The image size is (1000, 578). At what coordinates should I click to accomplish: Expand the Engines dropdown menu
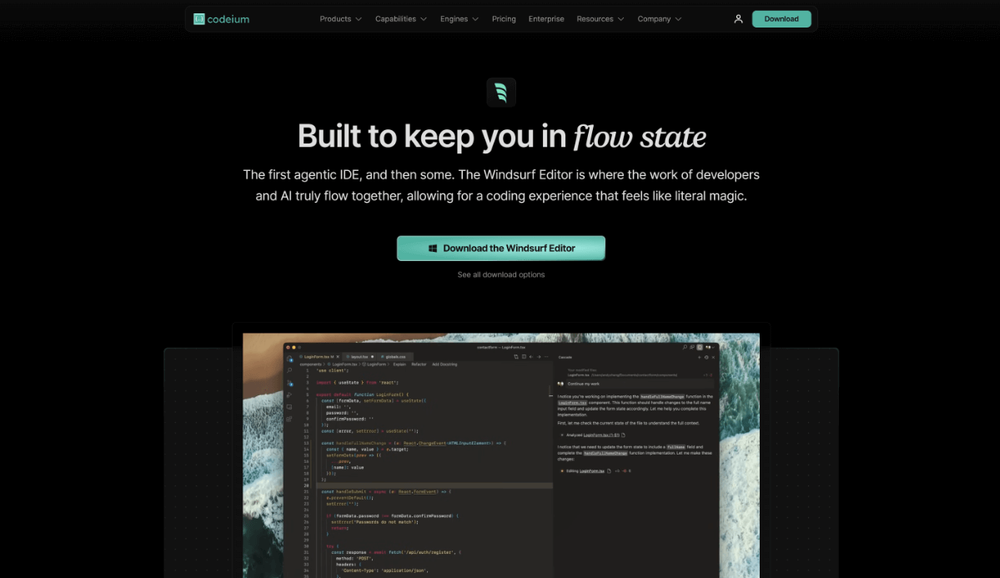[459, 19]
